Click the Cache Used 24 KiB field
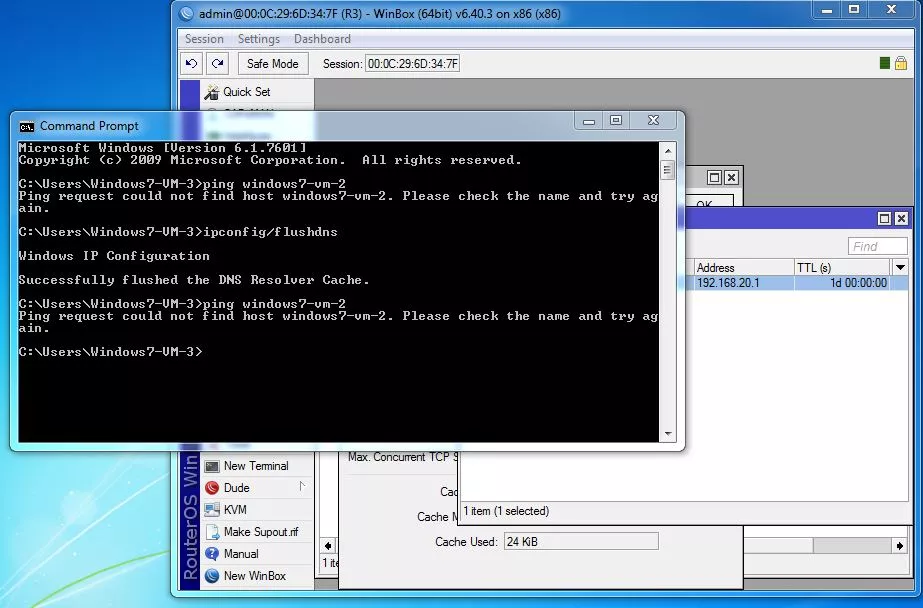The height and width of the screenshot is (608, 923). 581,541
